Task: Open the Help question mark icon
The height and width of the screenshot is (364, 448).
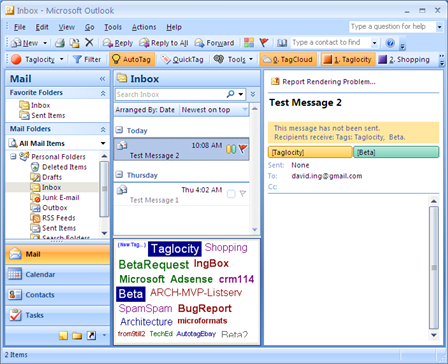Action: point(390,43)
